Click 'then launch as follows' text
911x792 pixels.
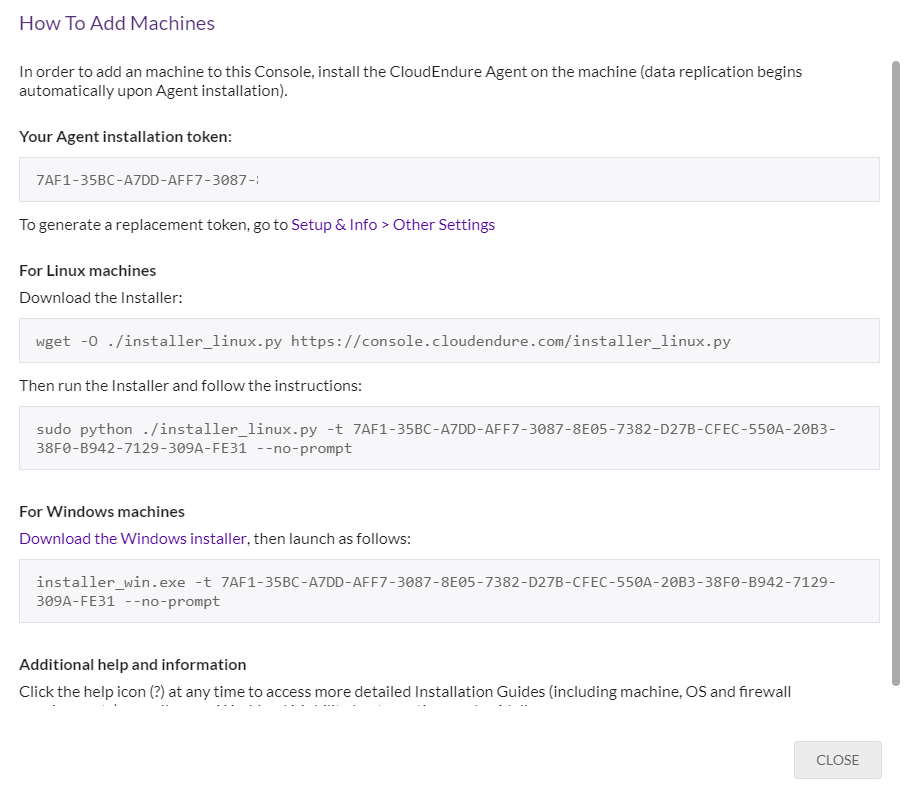(332, 539)
